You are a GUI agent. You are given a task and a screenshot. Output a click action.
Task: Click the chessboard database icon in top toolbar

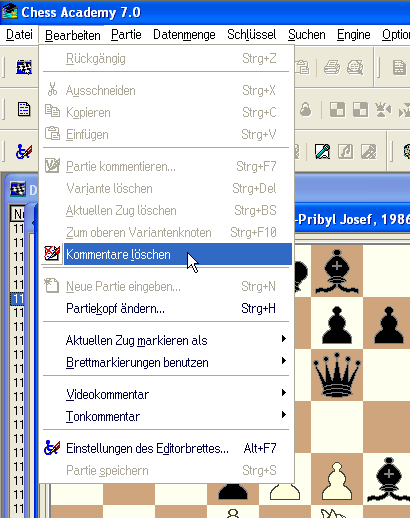(24, 68)
